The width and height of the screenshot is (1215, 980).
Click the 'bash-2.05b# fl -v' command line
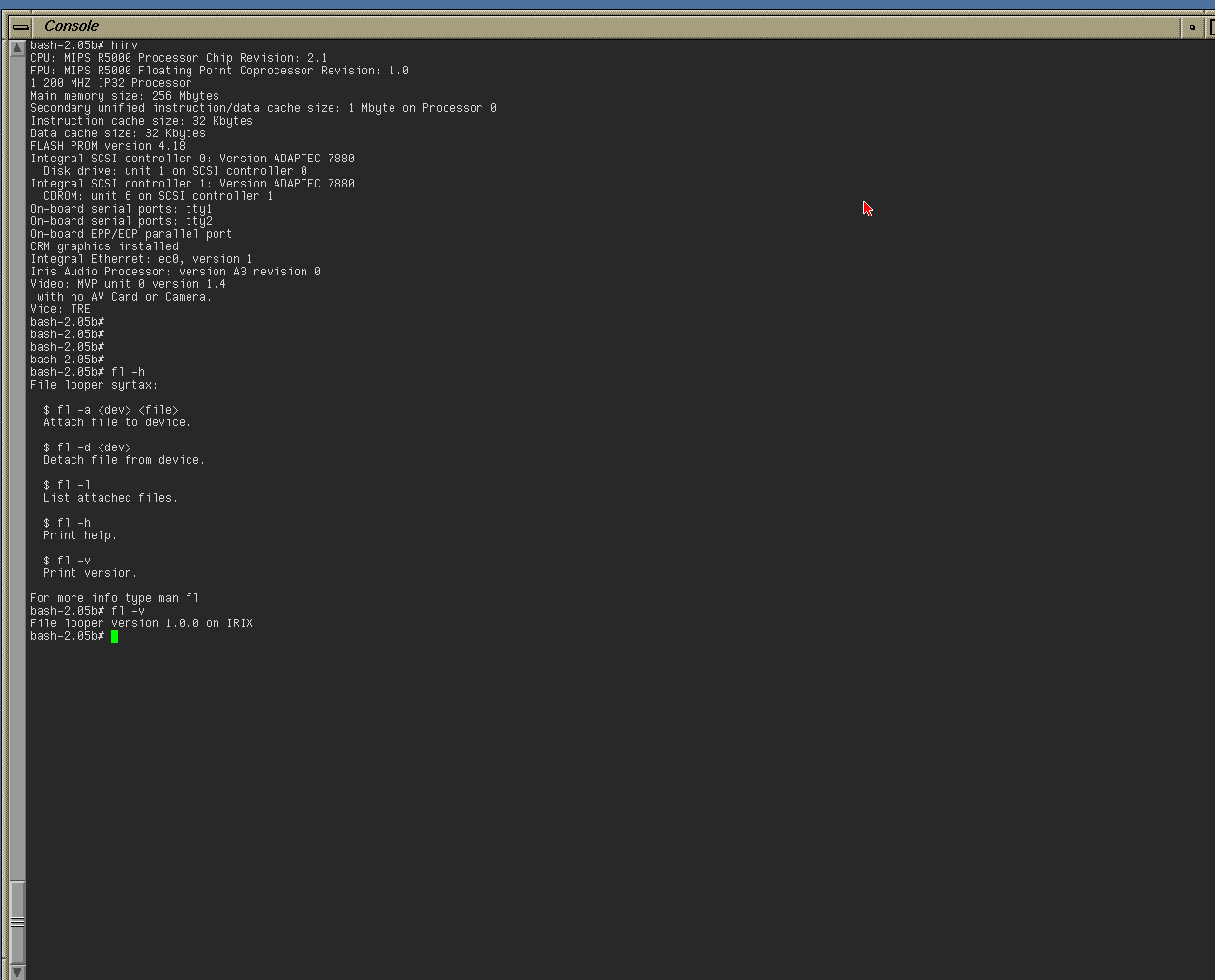pos(88,611)
